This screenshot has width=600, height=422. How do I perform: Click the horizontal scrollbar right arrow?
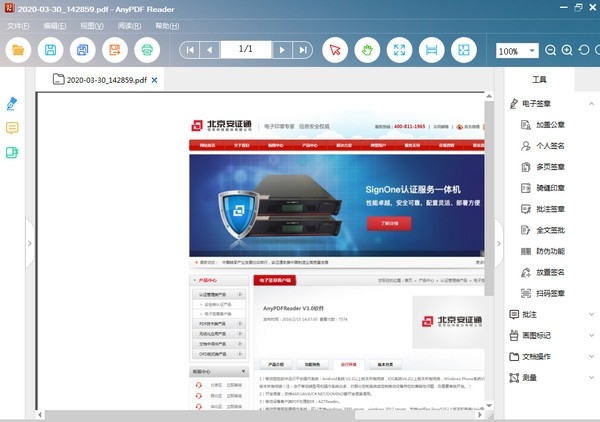[480, 414]
